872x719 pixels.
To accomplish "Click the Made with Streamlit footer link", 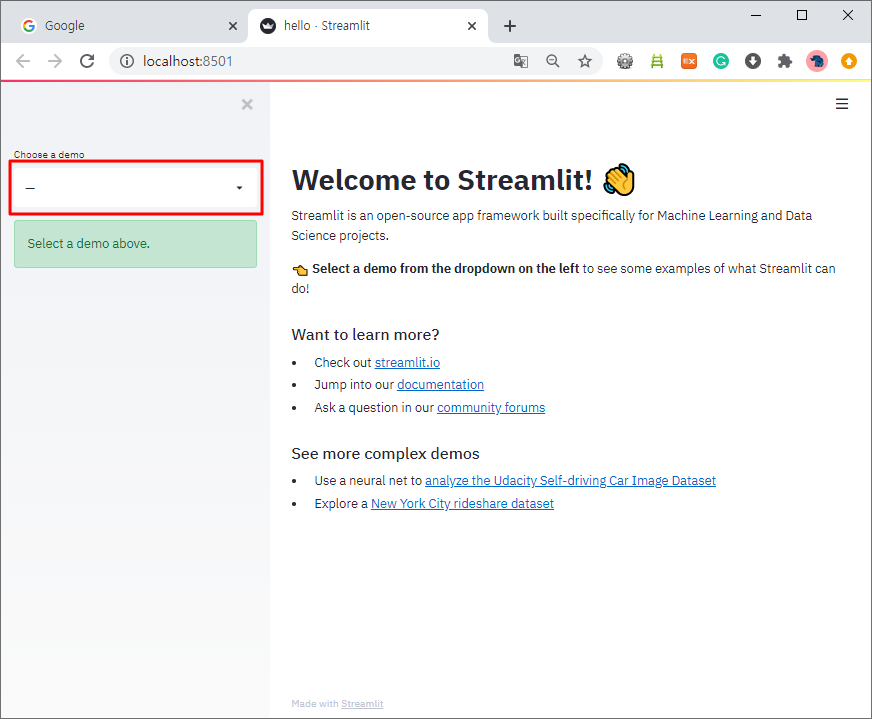I will [x=362, y=703].
